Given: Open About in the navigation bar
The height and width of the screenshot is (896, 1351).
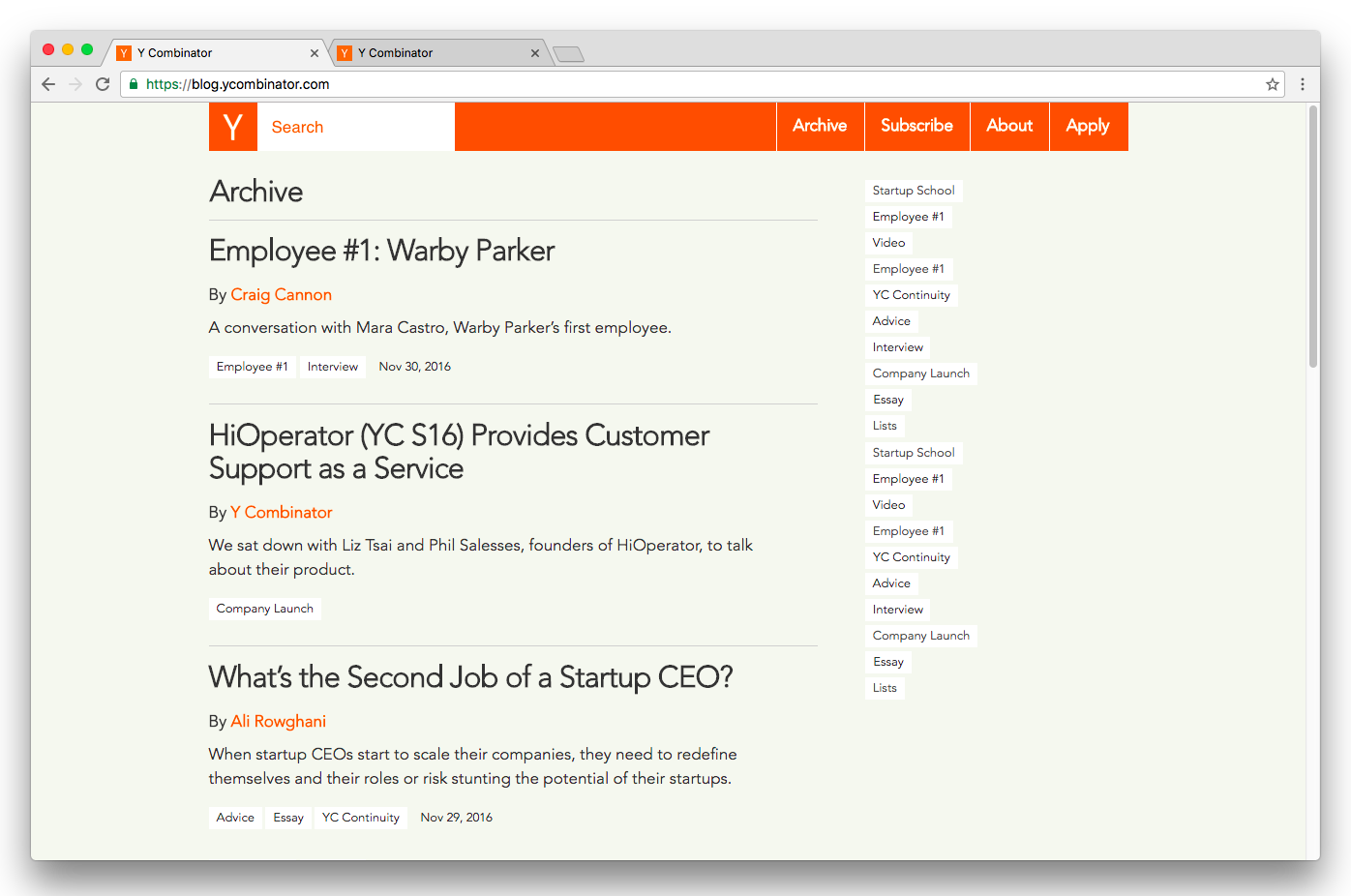Looking at the screenshot, I should pos(1009,126).
